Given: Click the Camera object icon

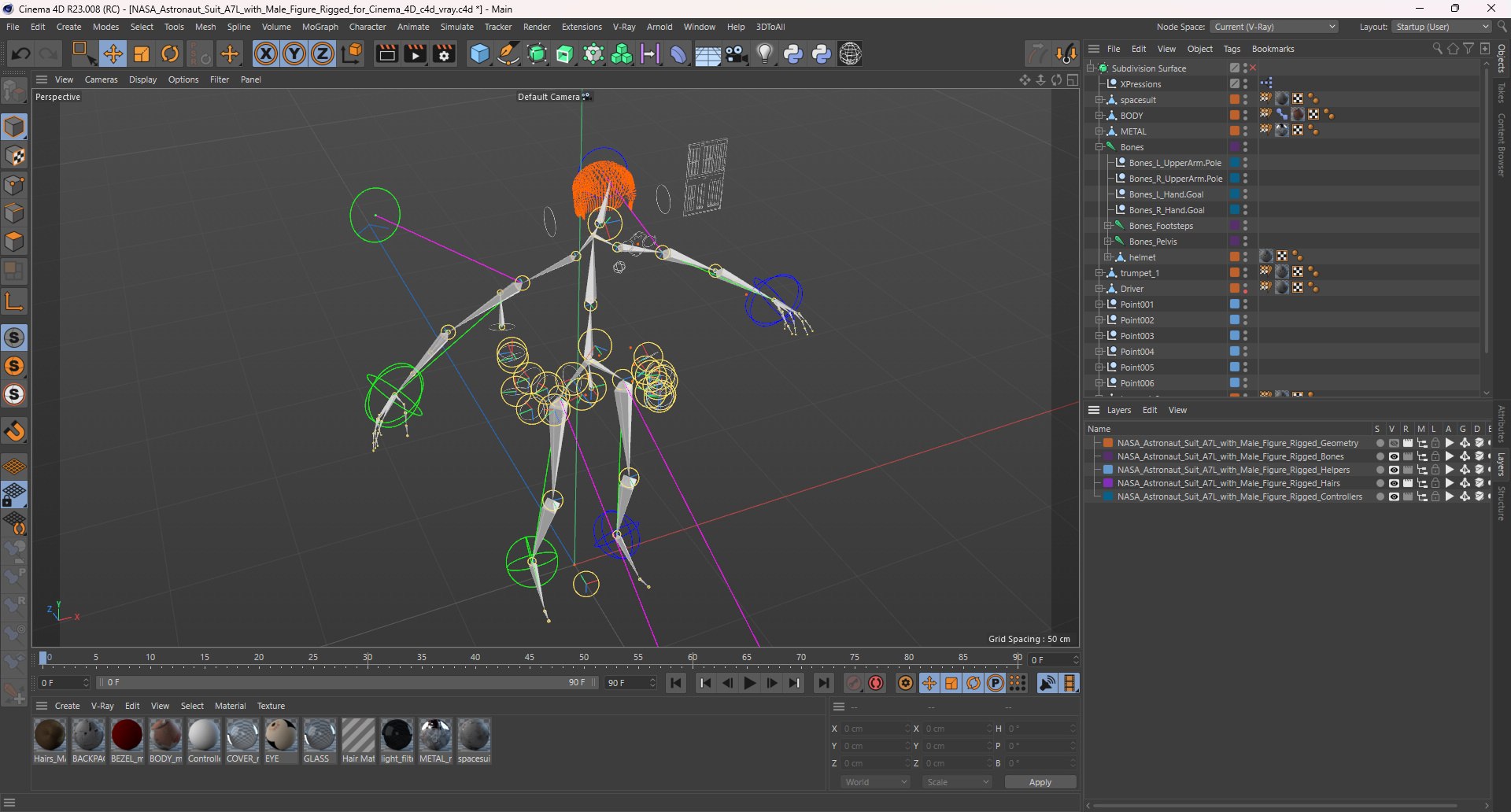Looking at the screenshot, I should pyautogui.click(x=737, y=54).
